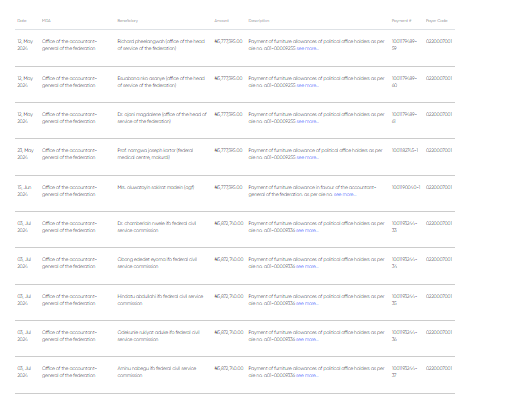This screenshot has width=518, height=413.
Task: Click the MDA column header
Action: (x=46, y=21)
